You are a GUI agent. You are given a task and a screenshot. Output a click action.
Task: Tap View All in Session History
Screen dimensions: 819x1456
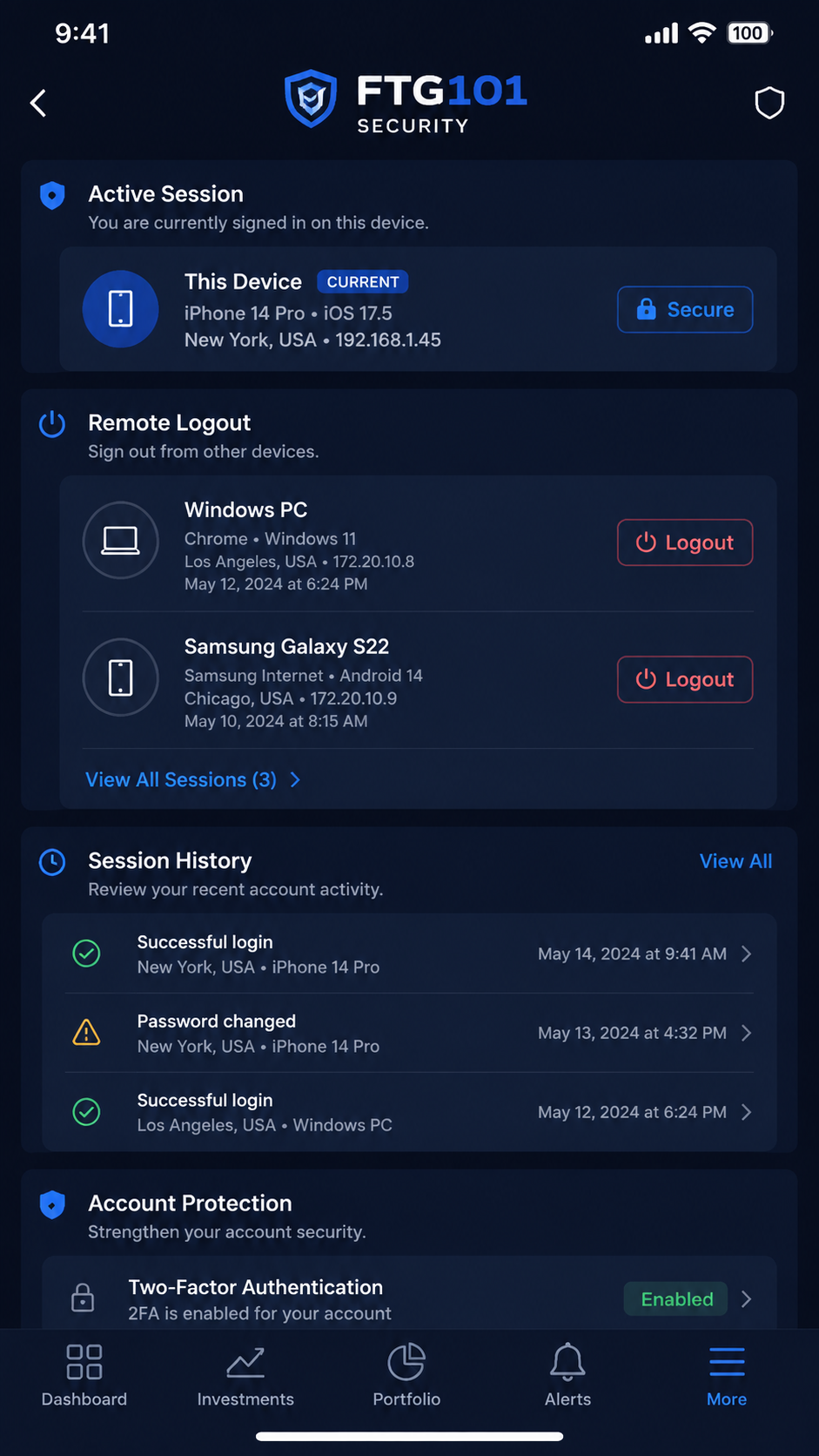click(x=735, y=861)
